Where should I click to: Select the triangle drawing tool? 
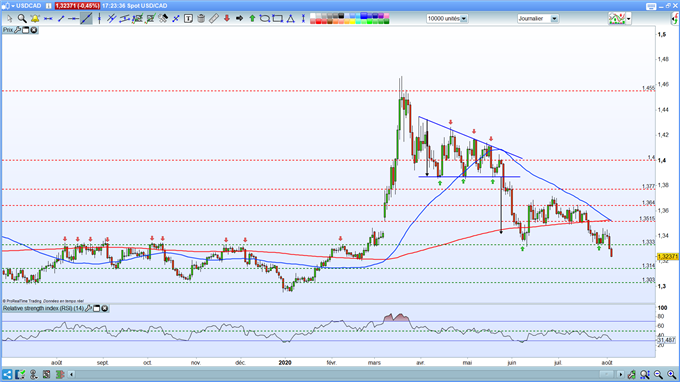click(291, 19)
